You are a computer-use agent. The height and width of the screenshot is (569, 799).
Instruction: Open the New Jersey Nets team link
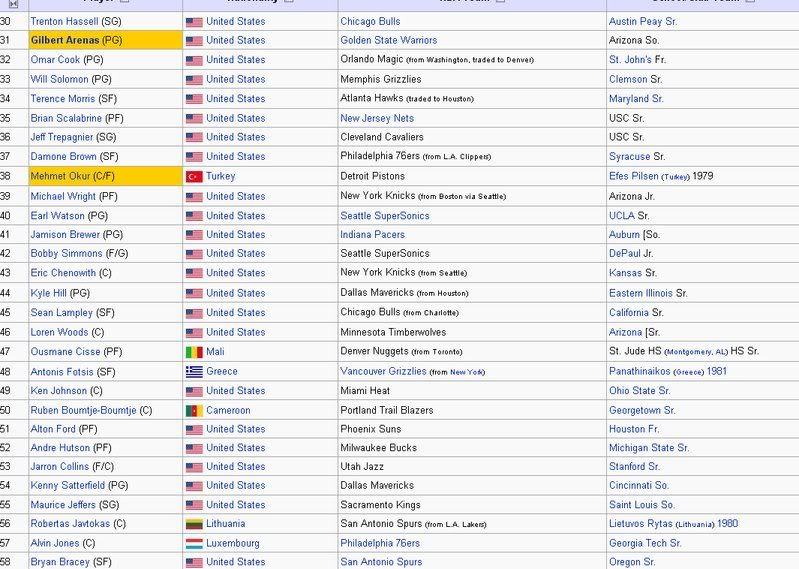point(377,118)
